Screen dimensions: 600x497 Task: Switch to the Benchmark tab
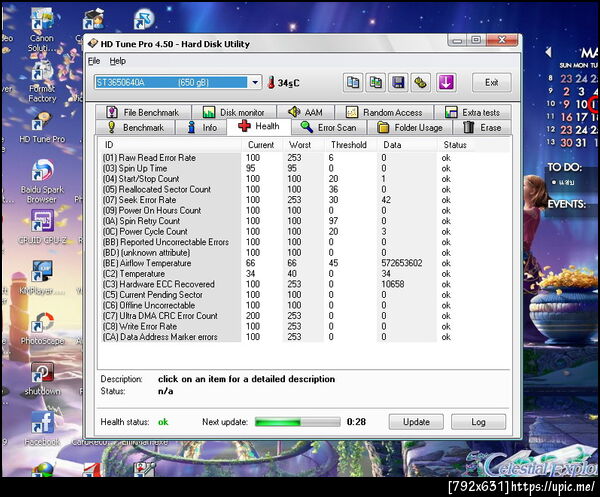tap(135, 127)
